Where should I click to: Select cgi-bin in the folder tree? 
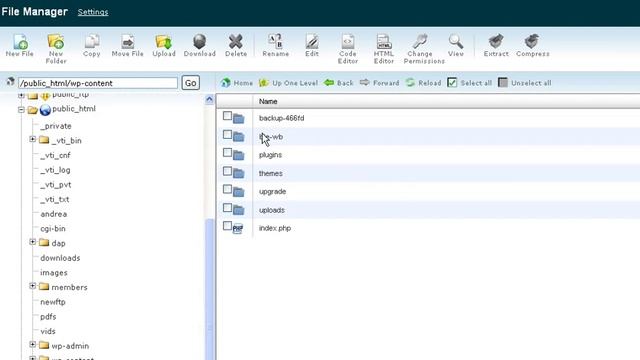pyautogui.click(x=53, y=229)
